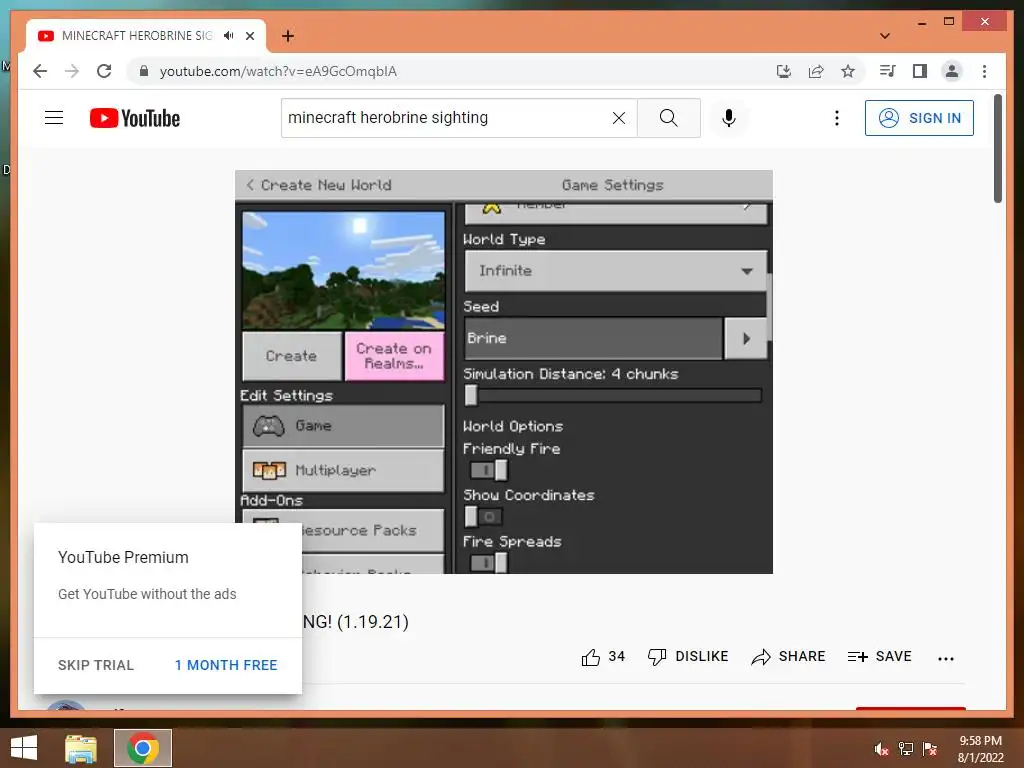Like the video with thumbs up
Viewport: 1024px width, 768px height.
point(603,657)
